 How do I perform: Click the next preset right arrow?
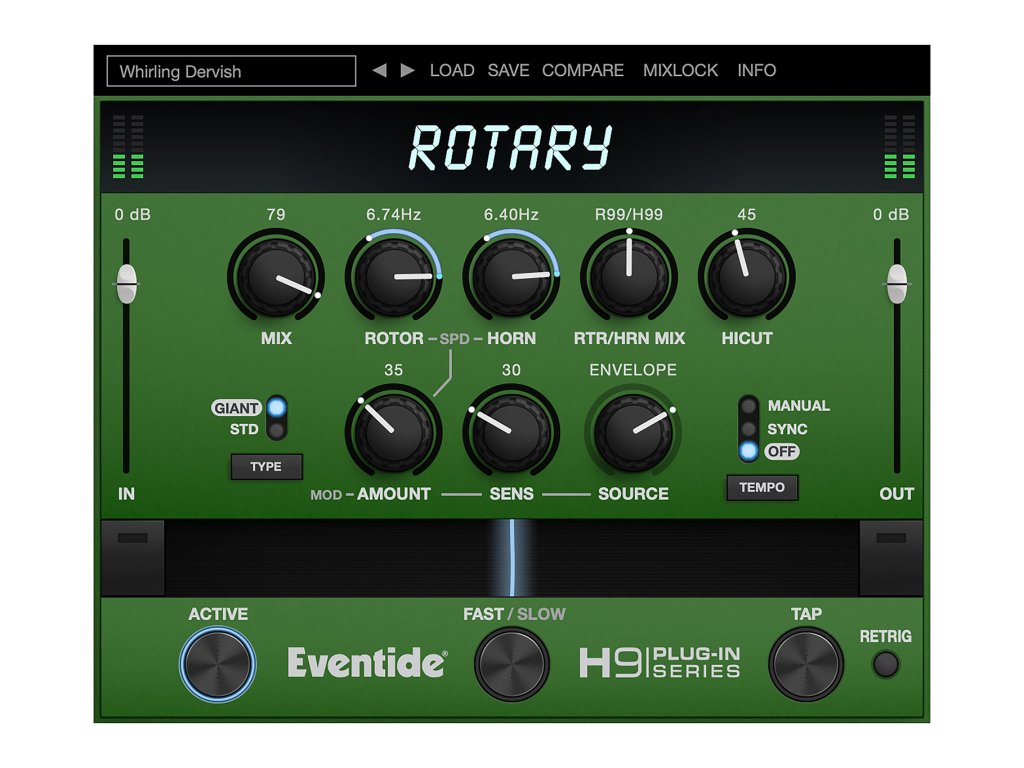(x=407, y=71)
